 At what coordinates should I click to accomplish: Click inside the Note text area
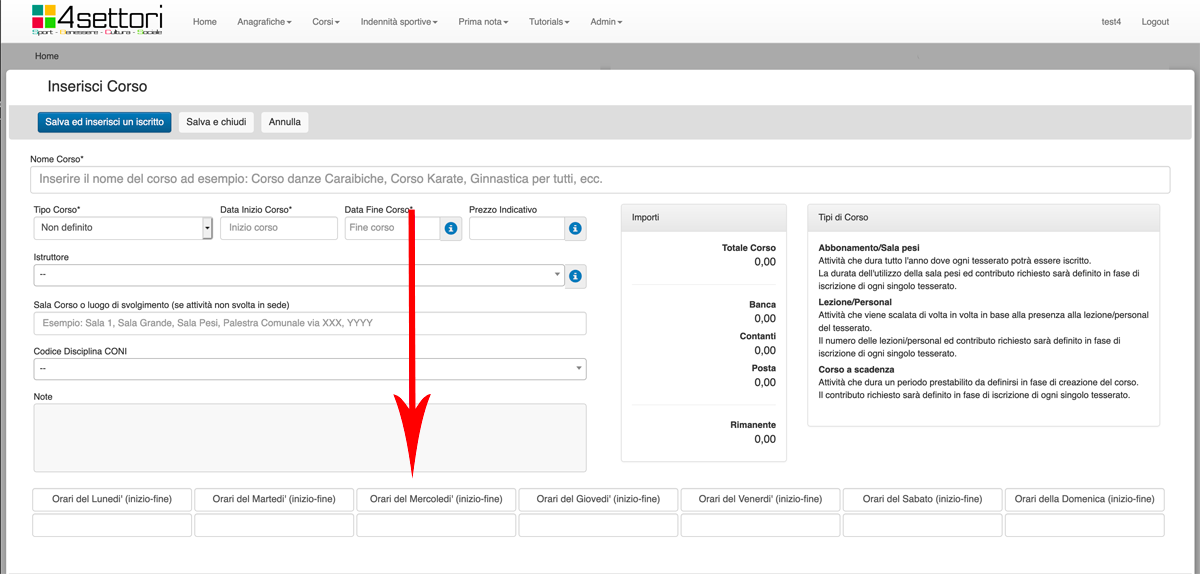[310, 437]
